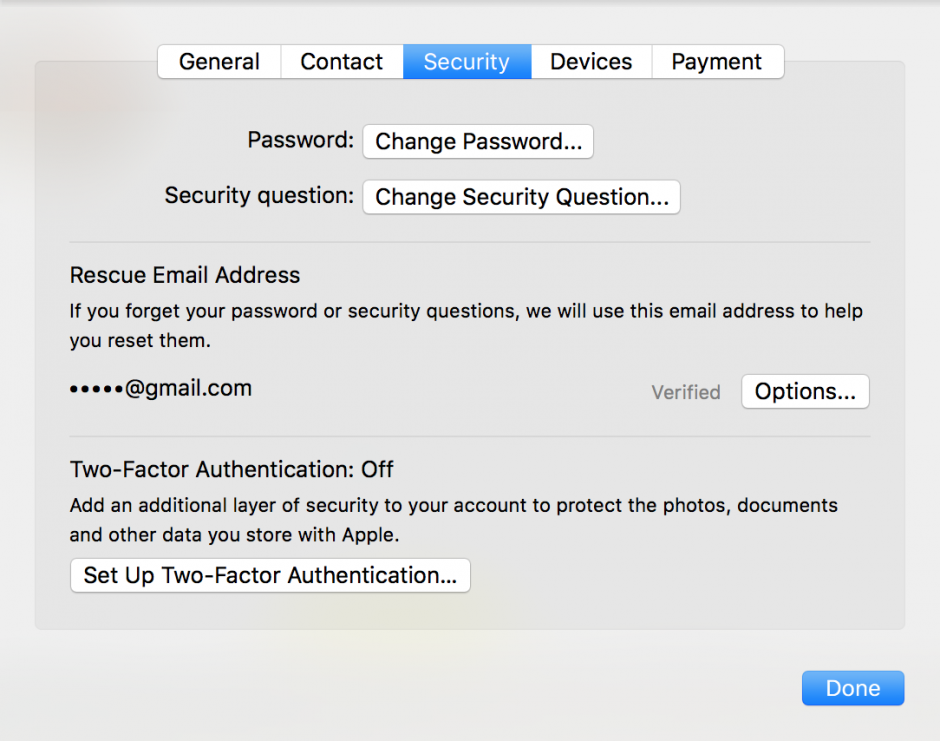Select the Security tab
Image resolution: width=940 pixels, height=741 pixels.
click(x=466, y=61)
